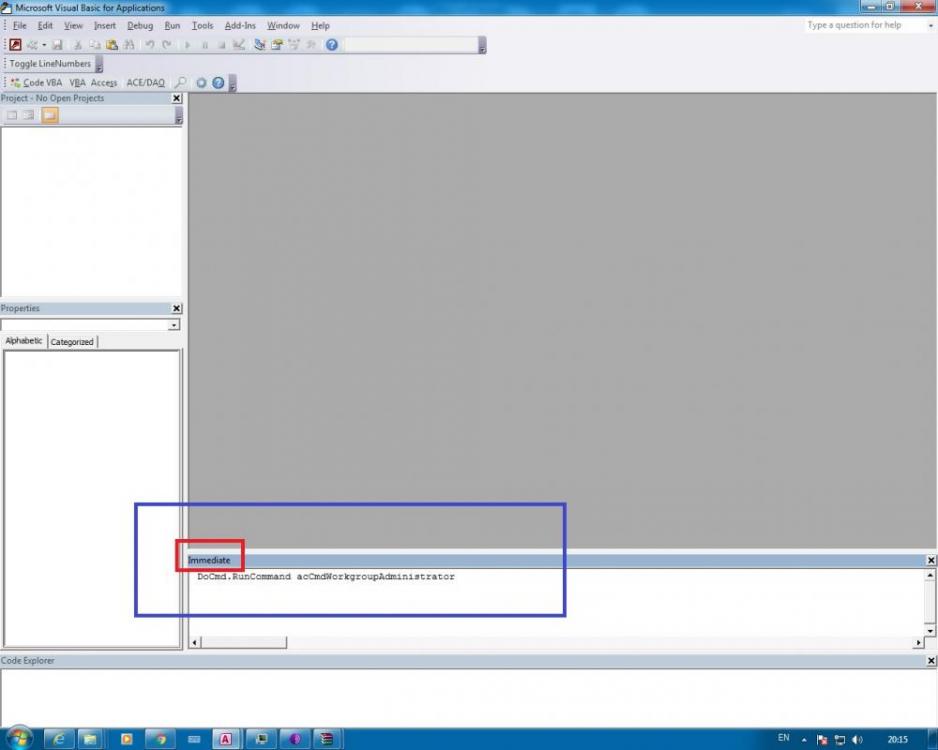Image resolution: width=938 pixels, height=750 pixels.
Task: Click the Standard toolbar blue Help icon
Action: click(x=332, y=45)
